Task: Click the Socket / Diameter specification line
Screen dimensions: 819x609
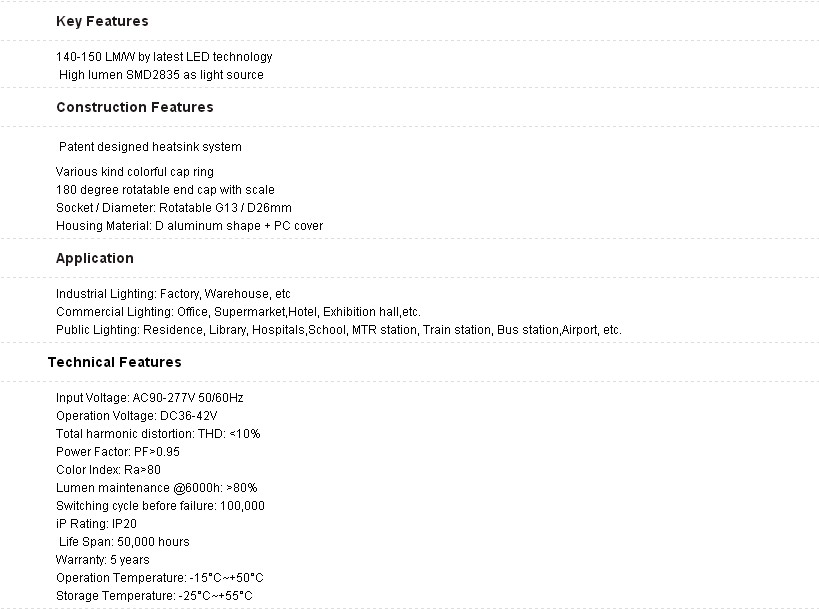Action: point(174,208)
